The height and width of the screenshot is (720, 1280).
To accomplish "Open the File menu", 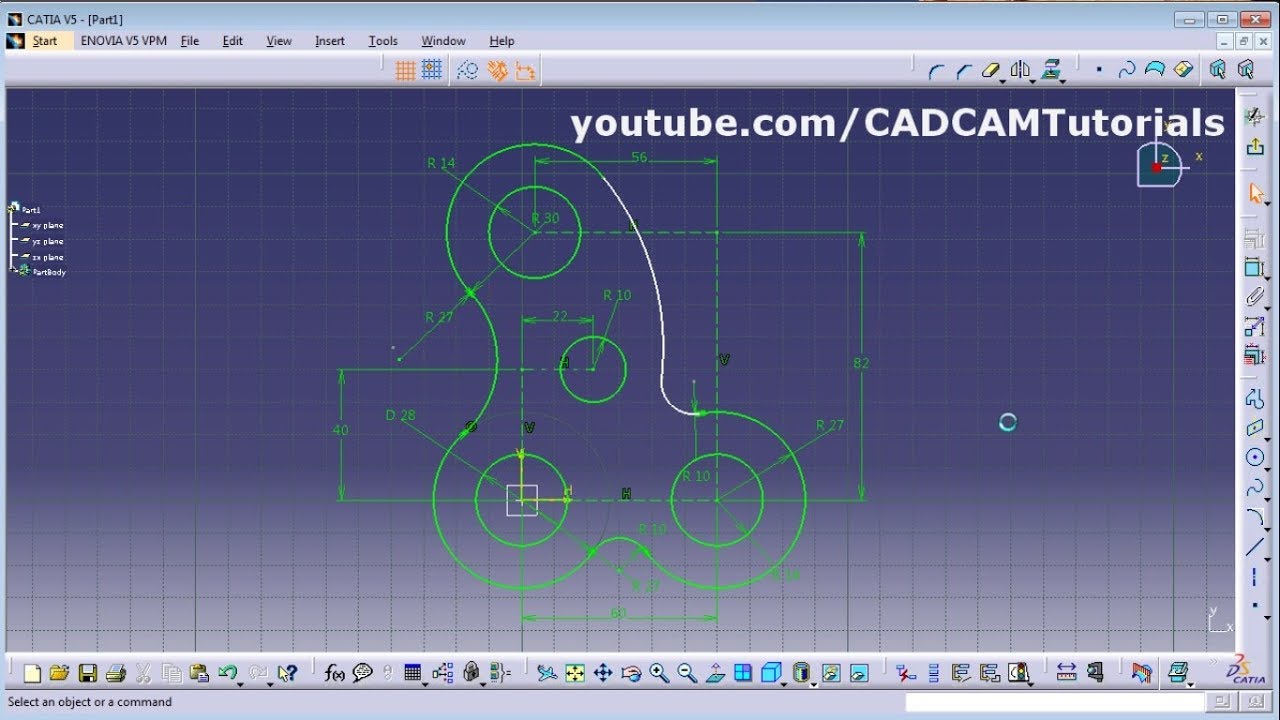I will 190,41.
